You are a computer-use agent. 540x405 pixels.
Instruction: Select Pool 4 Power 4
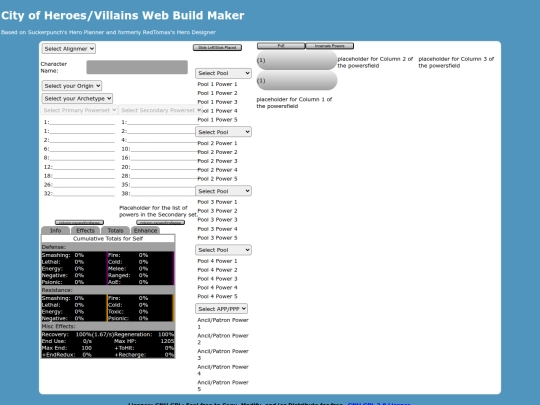(x=217, y=288)
